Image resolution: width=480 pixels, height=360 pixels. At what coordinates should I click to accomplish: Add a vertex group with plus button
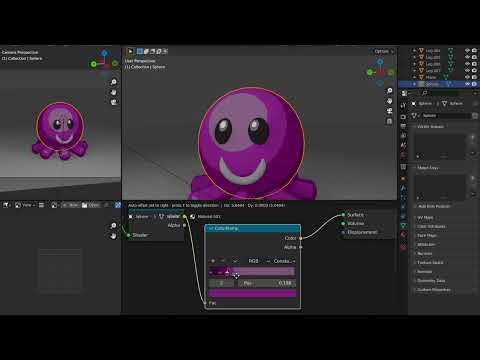point(473,137)
